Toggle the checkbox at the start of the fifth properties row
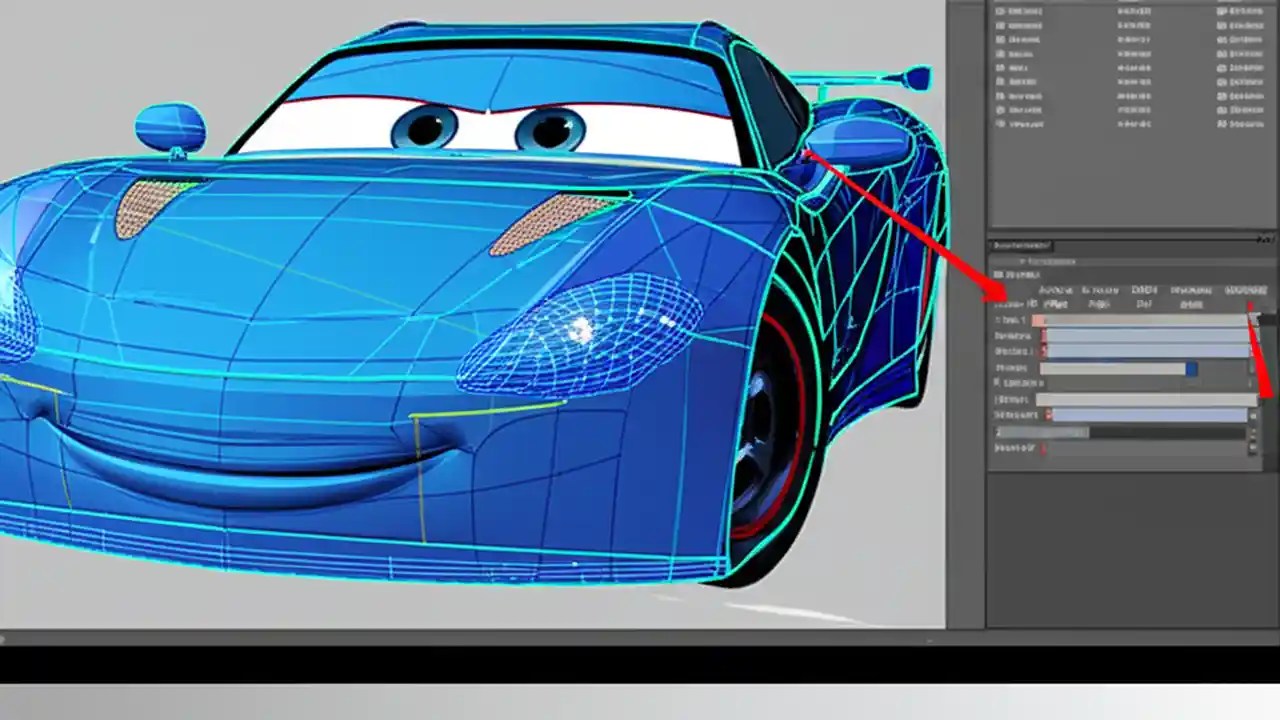The image size is (1280, 720). point(997,383)
